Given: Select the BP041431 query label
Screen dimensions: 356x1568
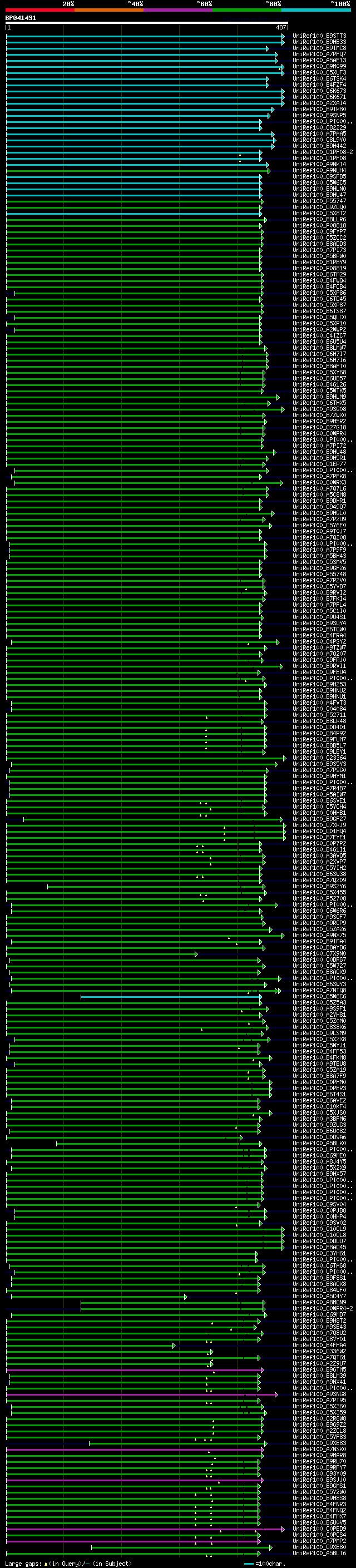Looking at the screenshot, I should tap(21, 18).
